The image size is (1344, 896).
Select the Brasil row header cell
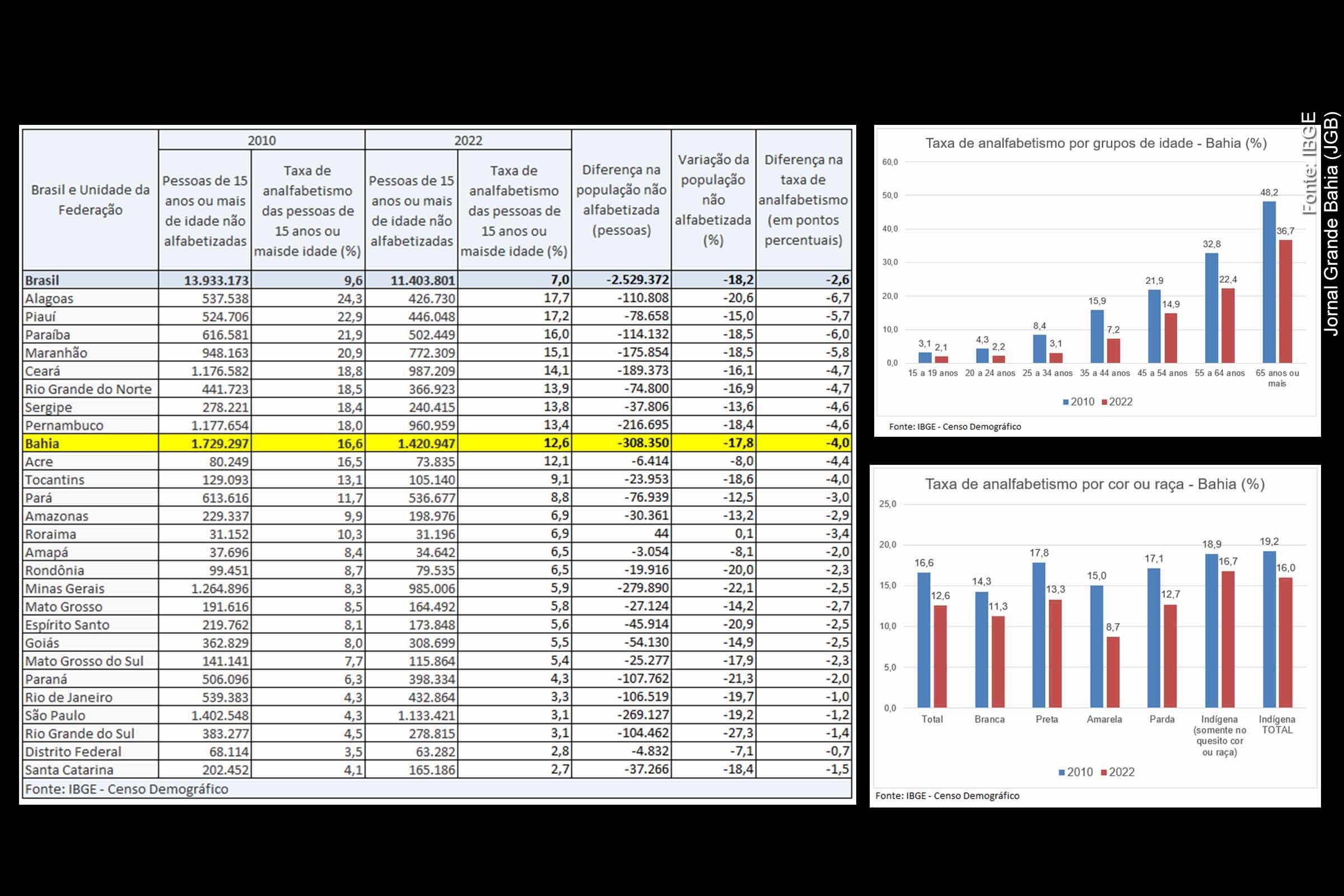pos(43,280)
